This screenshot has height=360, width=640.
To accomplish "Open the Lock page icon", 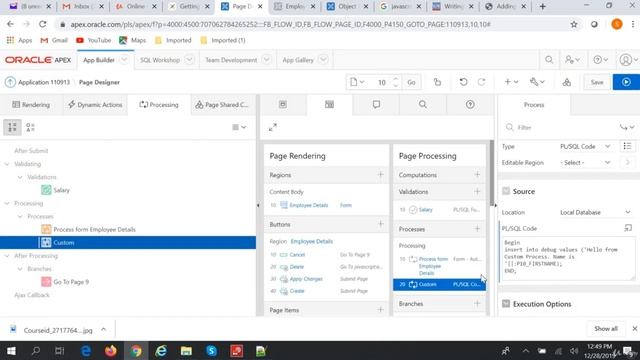I will (437, 82).
